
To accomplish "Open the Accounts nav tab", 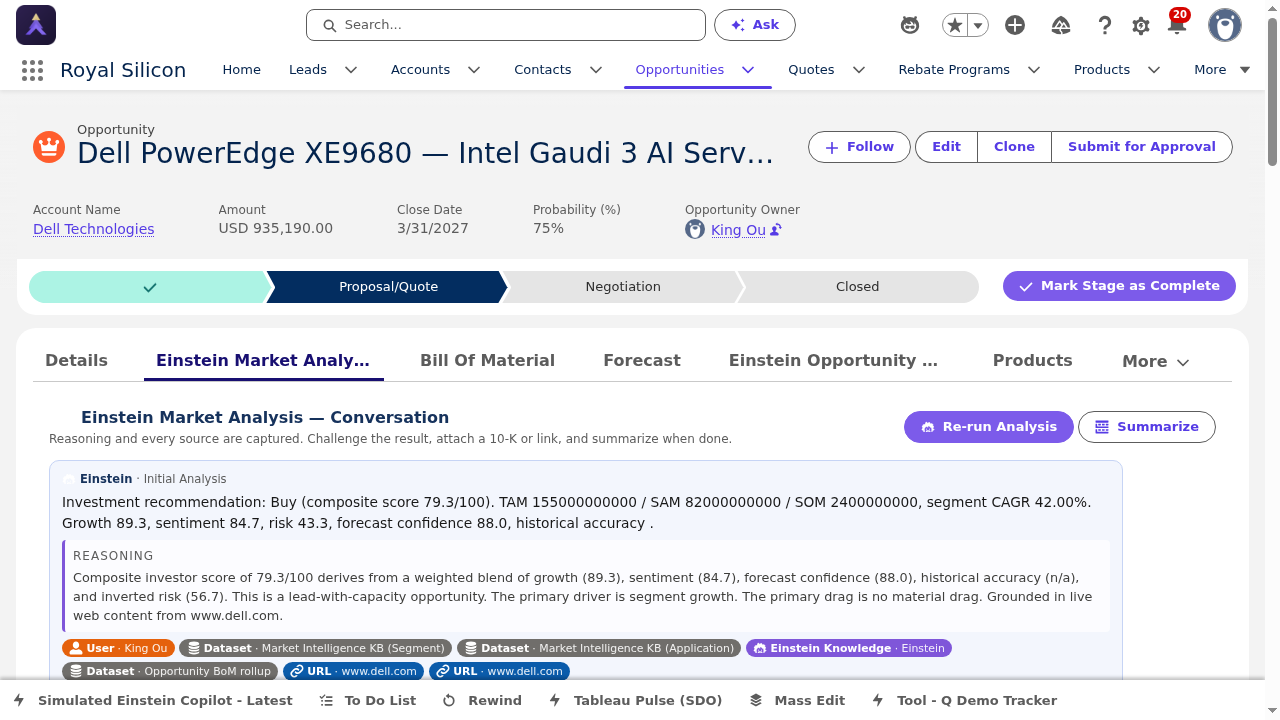I will pyautogui.click(x=420, y=70).
